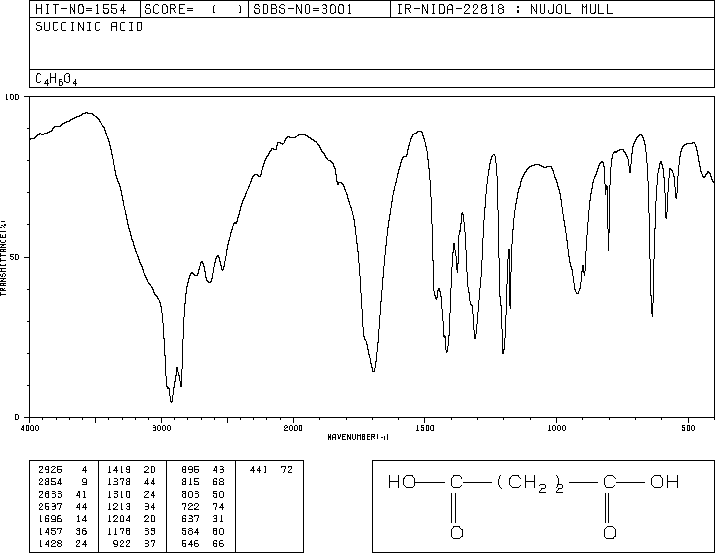Select peak table entry 1428
The height and width of the screenshot is (553, 715).
51,544
